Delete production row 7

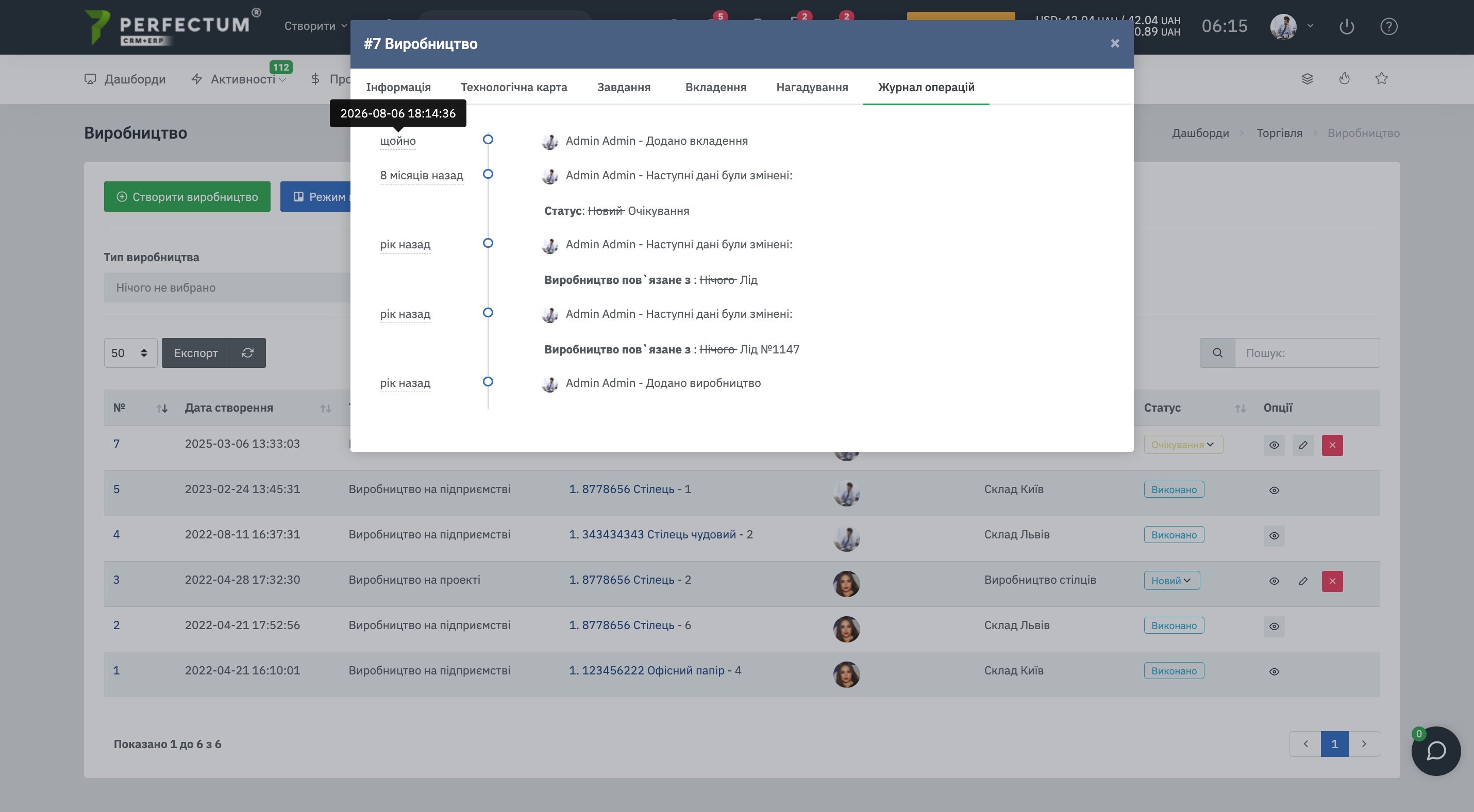coord(1332,445)
